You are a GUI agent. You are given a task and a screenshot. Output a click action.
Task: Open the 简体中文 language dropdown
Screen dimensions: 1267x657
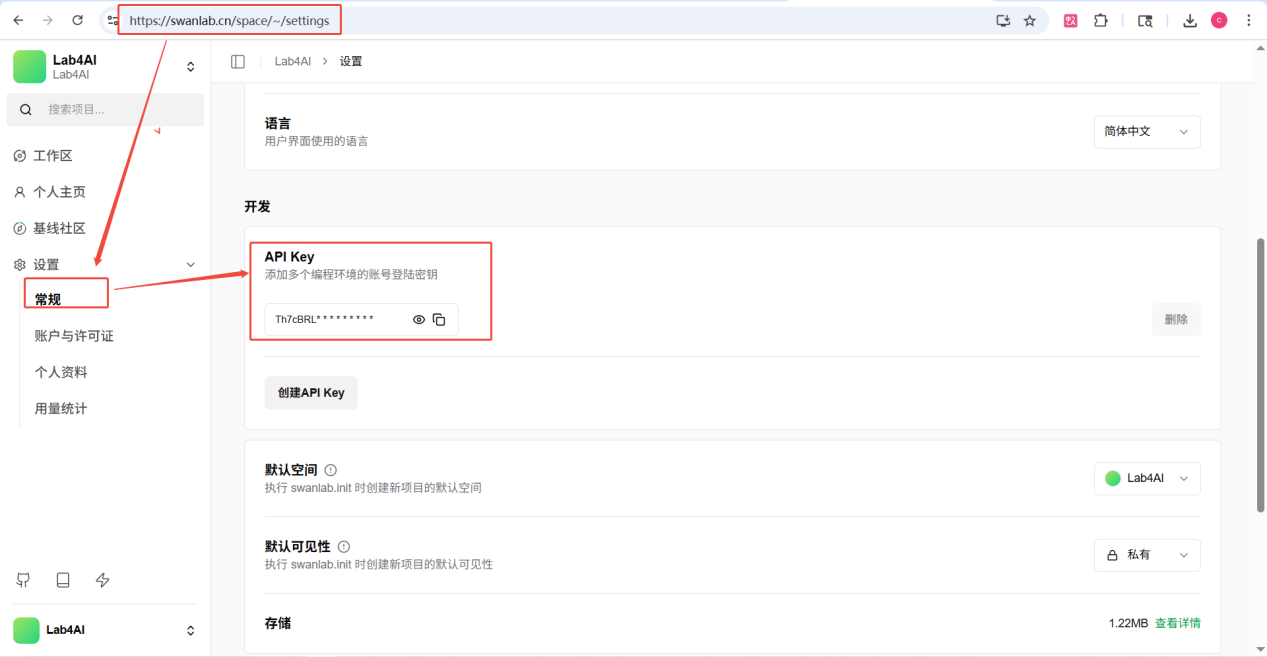click(1147, 132)
